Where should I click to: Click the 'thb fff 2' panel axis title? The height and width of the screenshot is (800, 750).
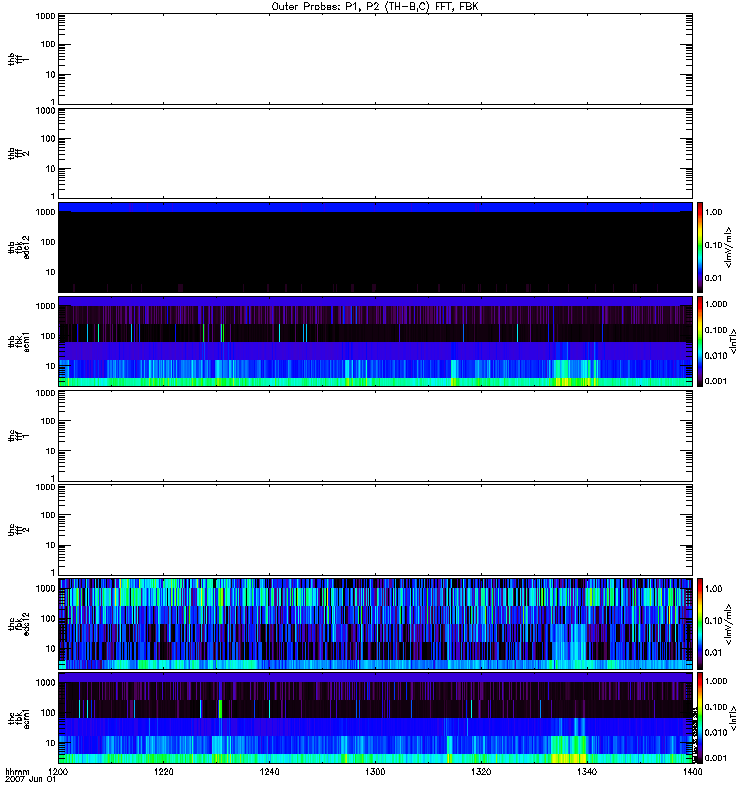(18, 153)
